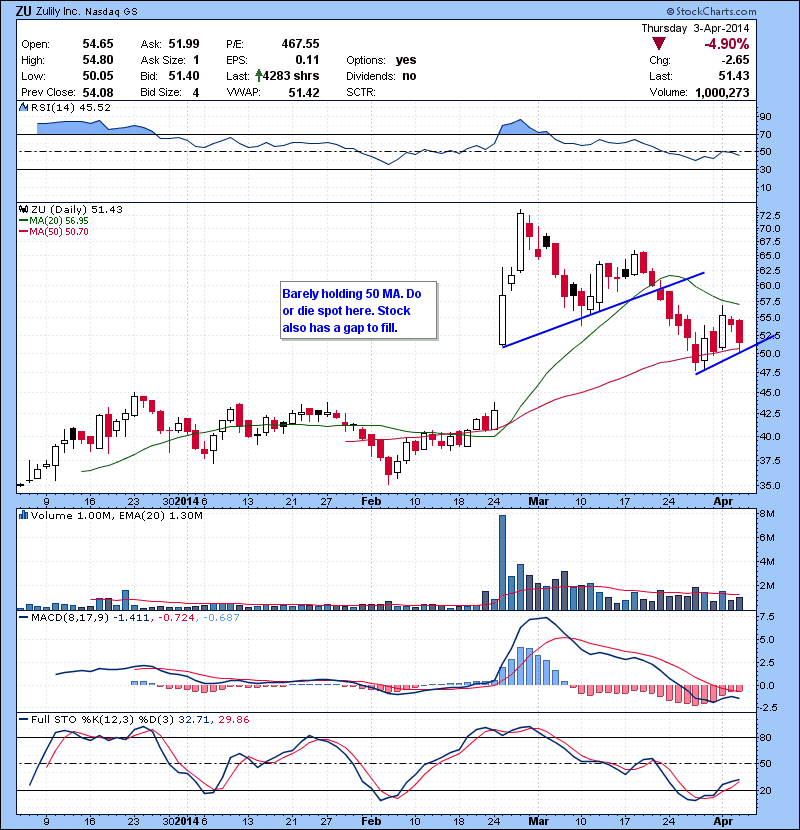
Task: Click the Barely holding 50 MA annotation box
Action: coord(358,310)
